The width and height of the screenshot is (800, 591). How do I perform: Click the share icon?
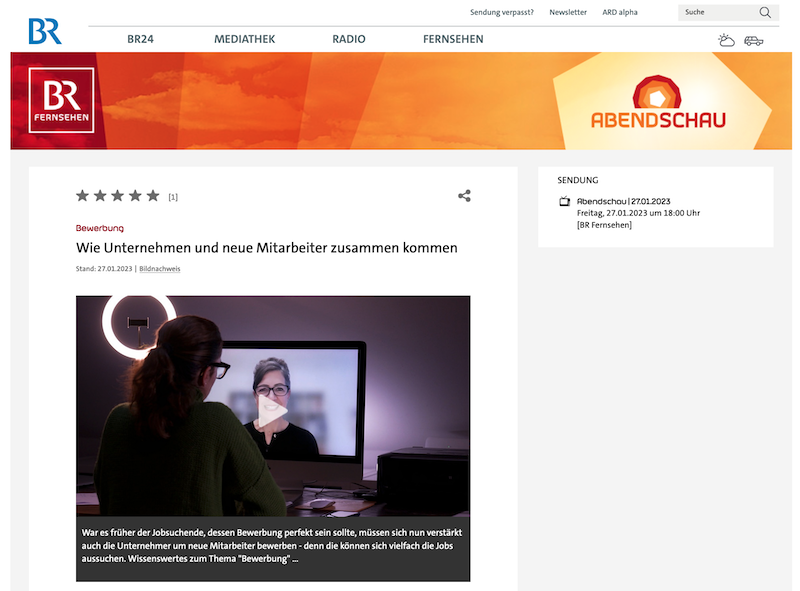[464, 196]
